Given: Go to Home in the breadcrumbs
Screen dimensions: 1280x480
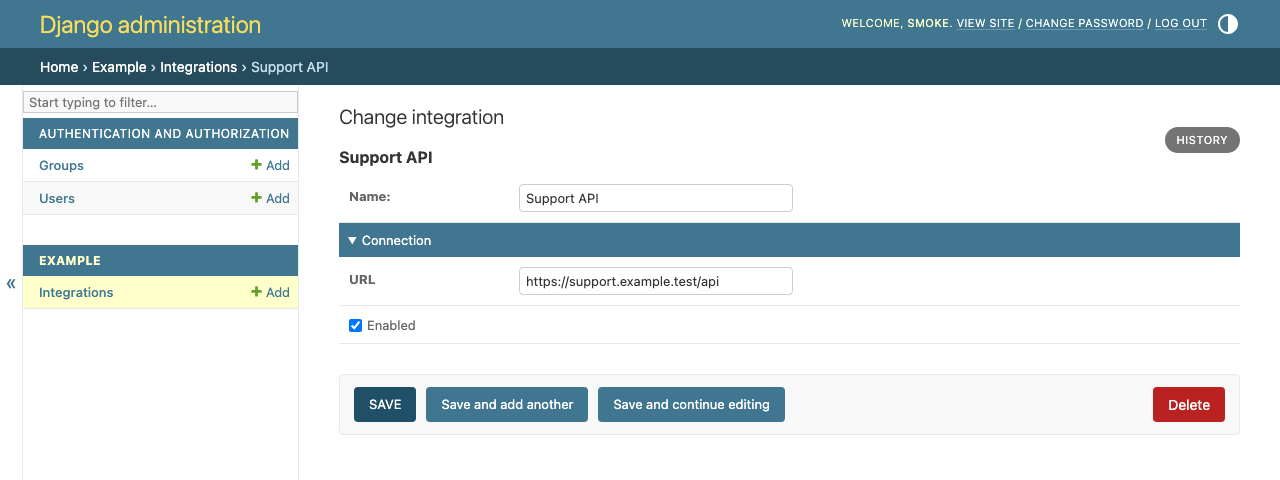Looking at the screenshot, I should point(59,67).
